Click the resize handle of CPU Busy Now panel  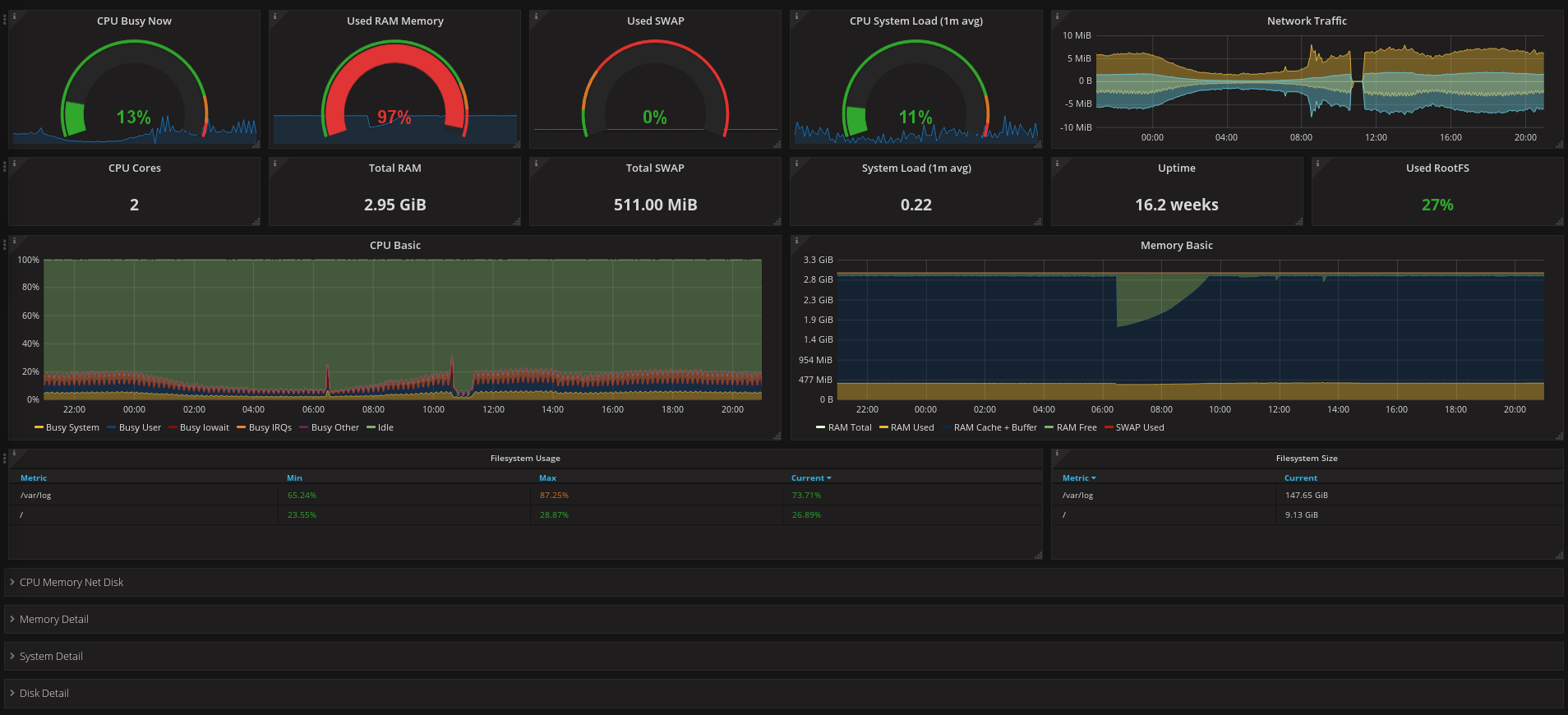256,145
